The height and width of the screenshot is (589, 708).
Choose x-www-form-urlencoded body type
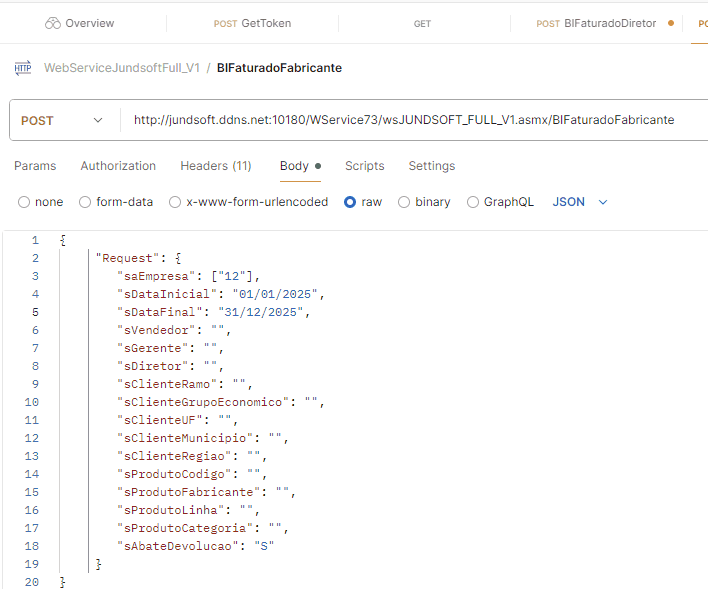click(176, 202)
